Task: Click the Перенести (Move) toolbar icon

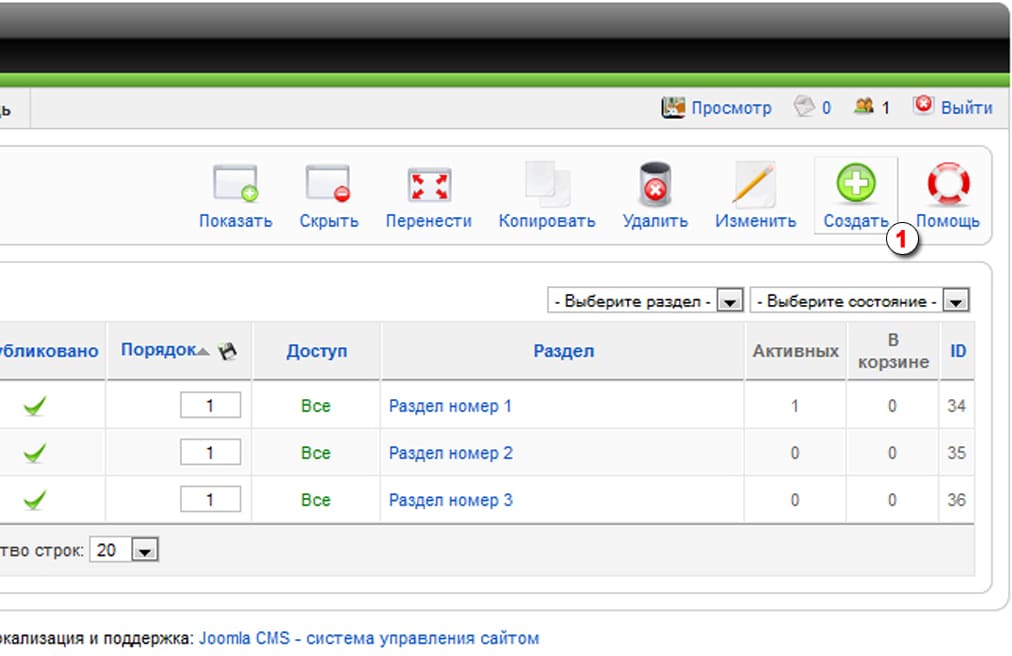Action: 429,186
